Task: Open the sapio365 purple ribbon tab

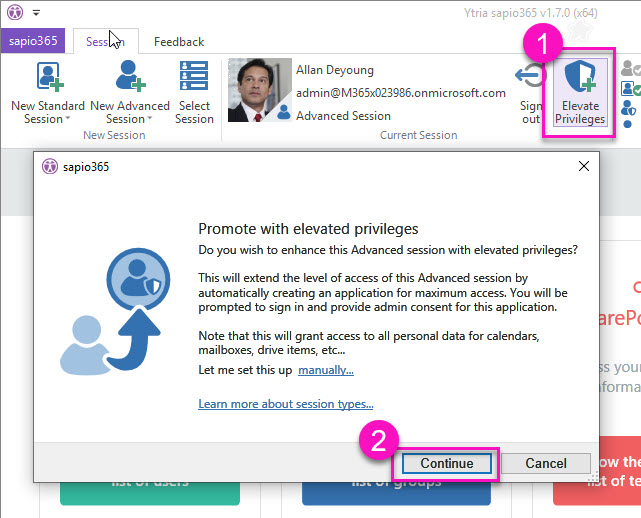Action: point(33,41)
